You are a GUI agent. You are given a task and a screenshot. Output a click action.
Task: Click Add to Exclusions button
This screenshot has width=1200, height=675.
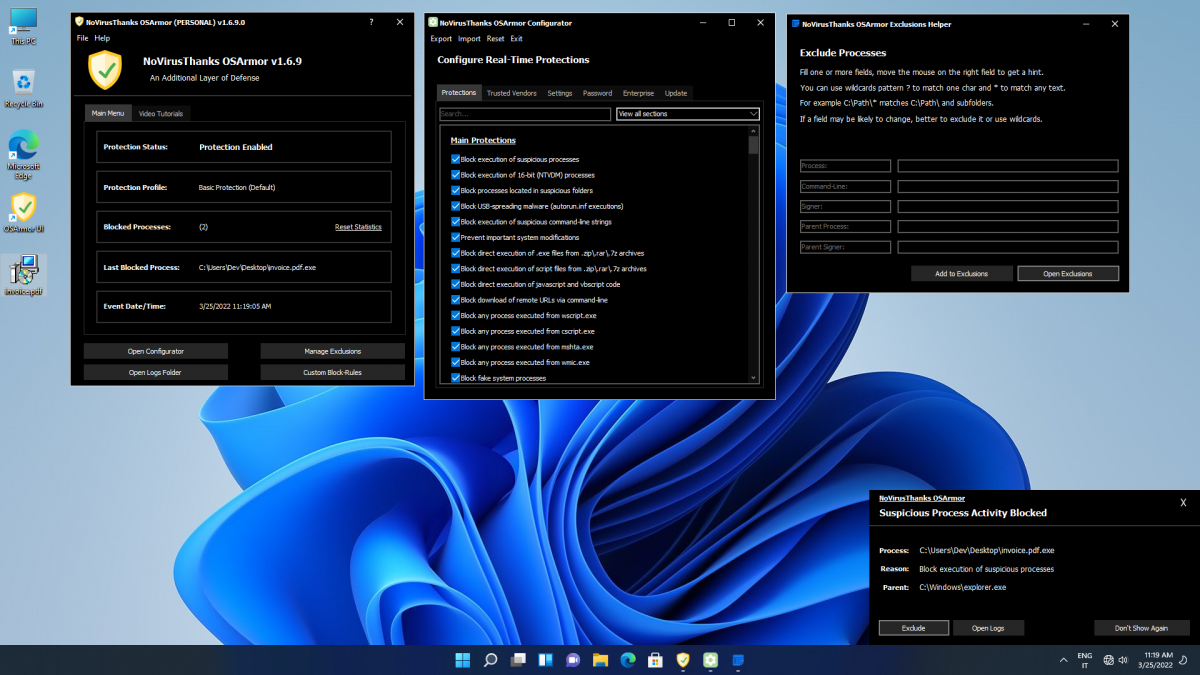tap(961, 273)
